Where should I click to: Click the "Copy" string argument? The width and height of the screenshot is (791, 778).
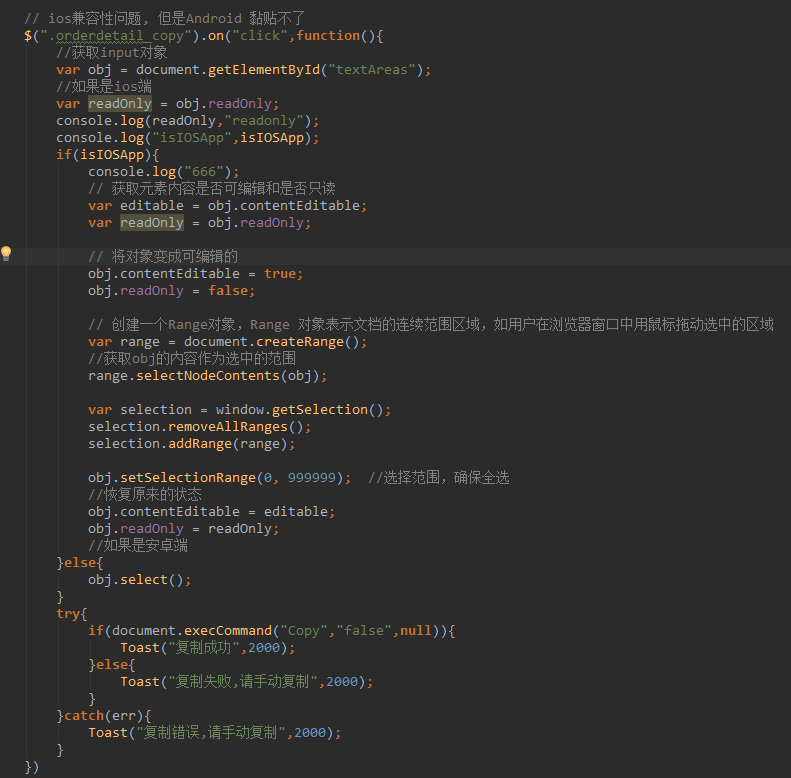(x=304, y=631)
